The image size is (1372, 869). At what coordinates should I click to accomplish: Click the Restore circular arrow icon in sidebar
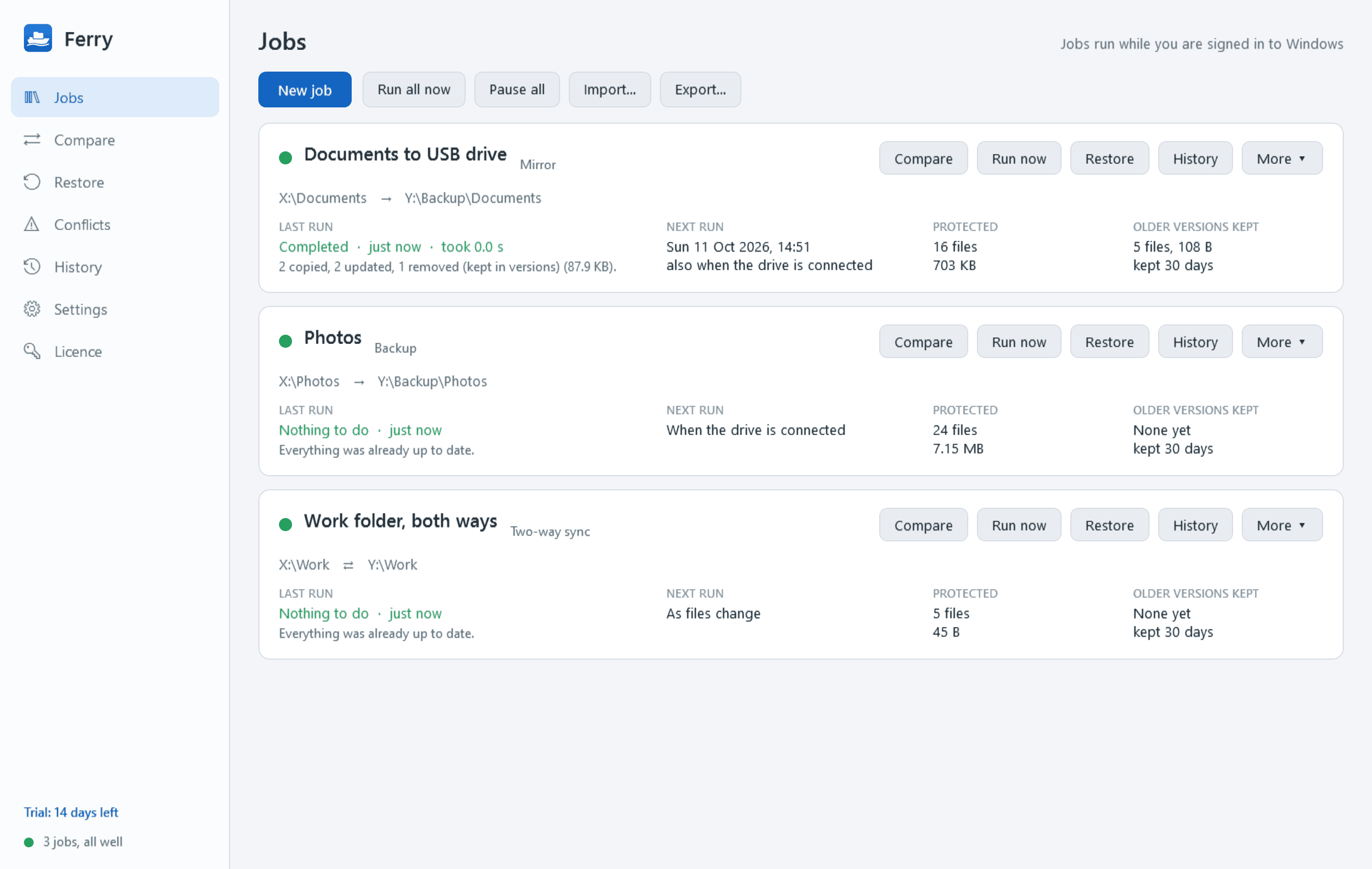tap(32, 182)
